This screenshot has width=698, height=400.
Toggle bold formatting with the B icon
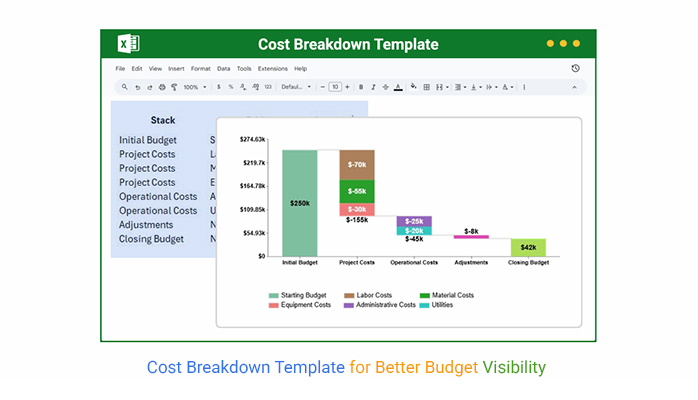[x=359, y=87]
